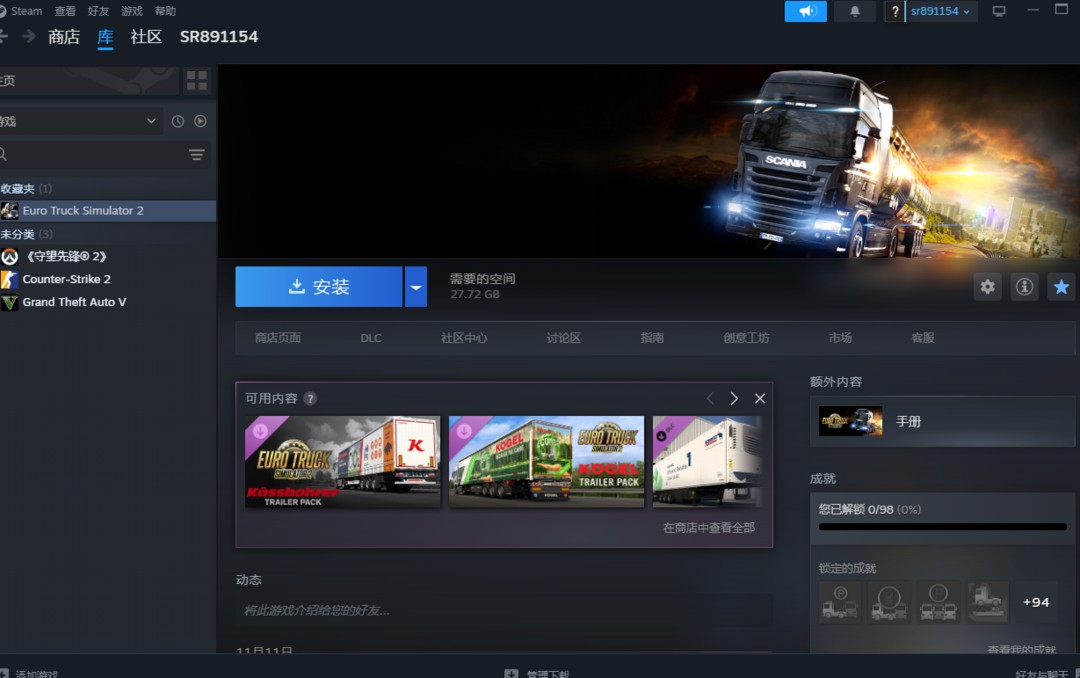Select Grand Theft Auto V in library
This screenshot has width=1080, height=678.
[108, 302]
